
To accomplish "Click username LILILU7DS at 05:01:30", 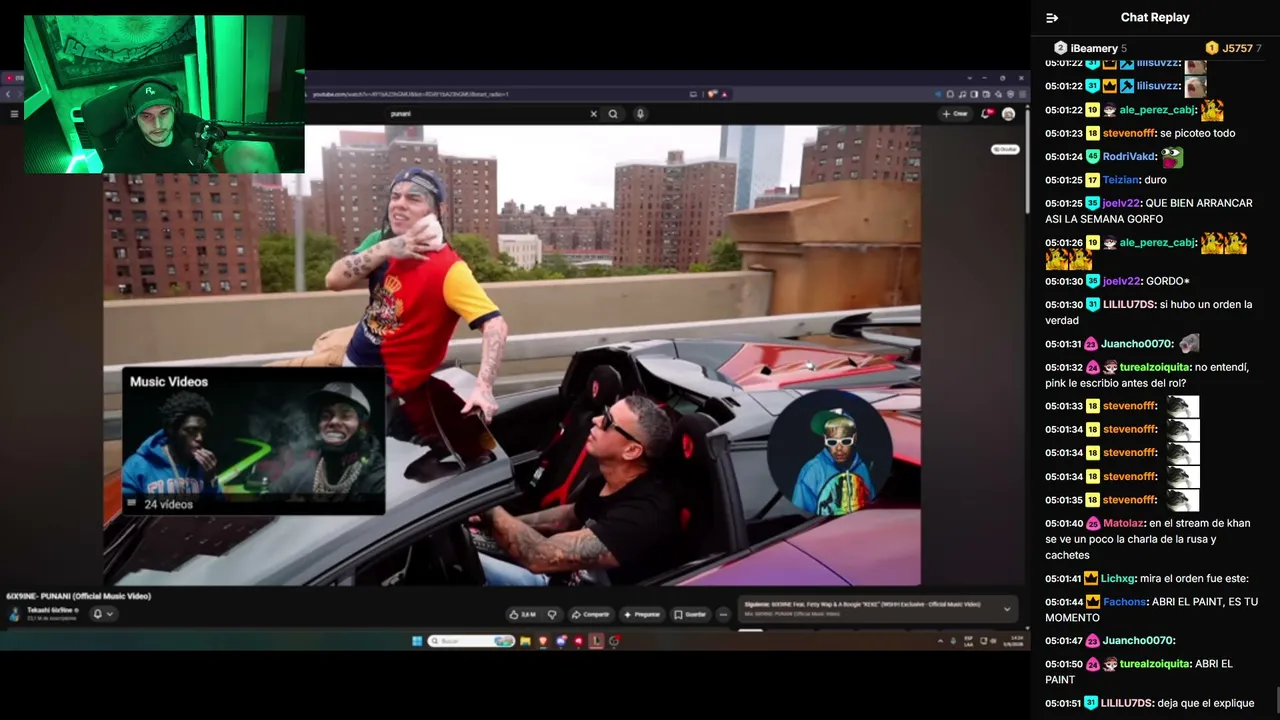I will (1128, 304).
